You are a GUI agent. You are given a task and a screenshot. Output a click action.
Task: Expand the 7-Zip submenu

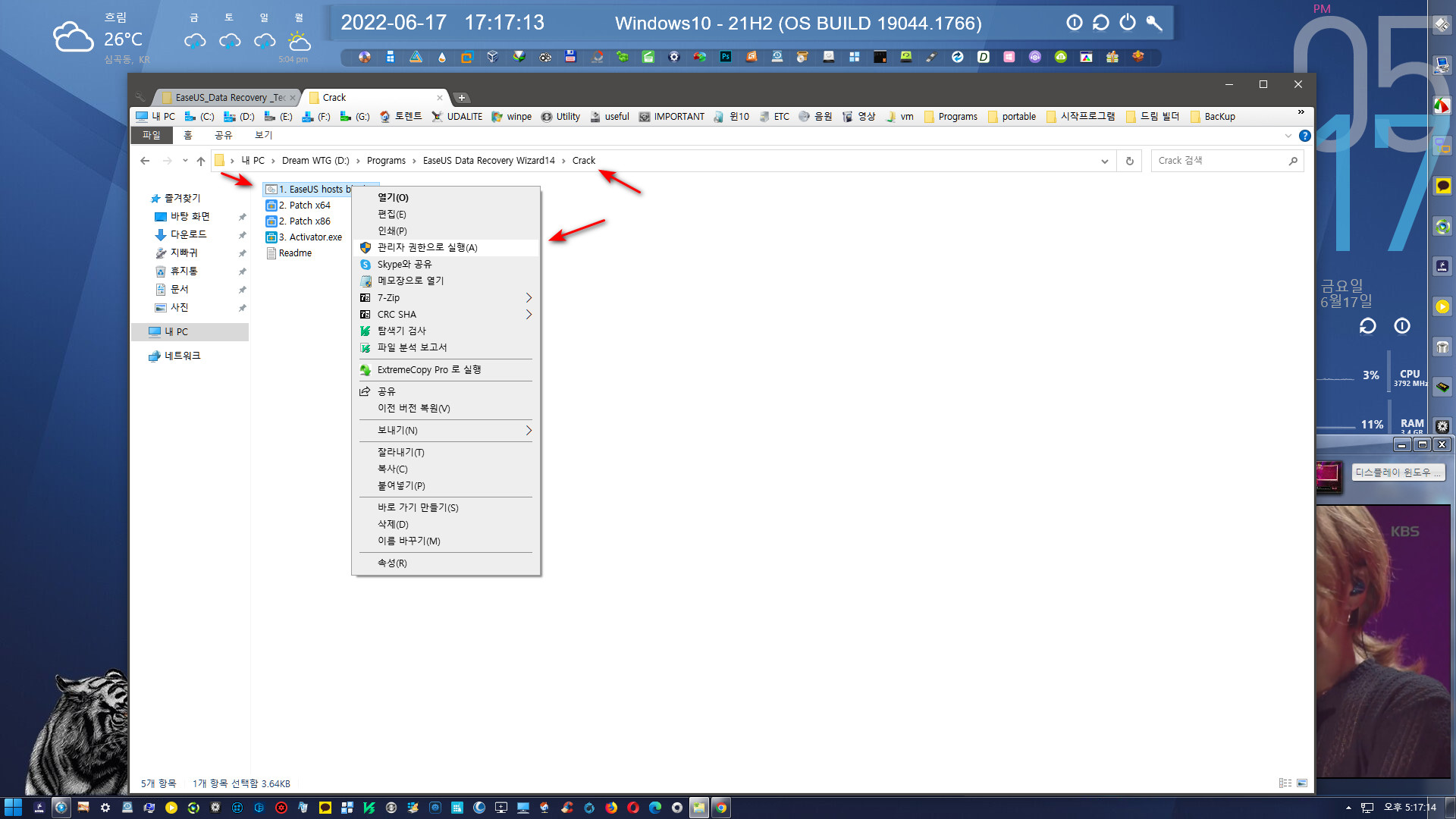(x=446, y=298)
